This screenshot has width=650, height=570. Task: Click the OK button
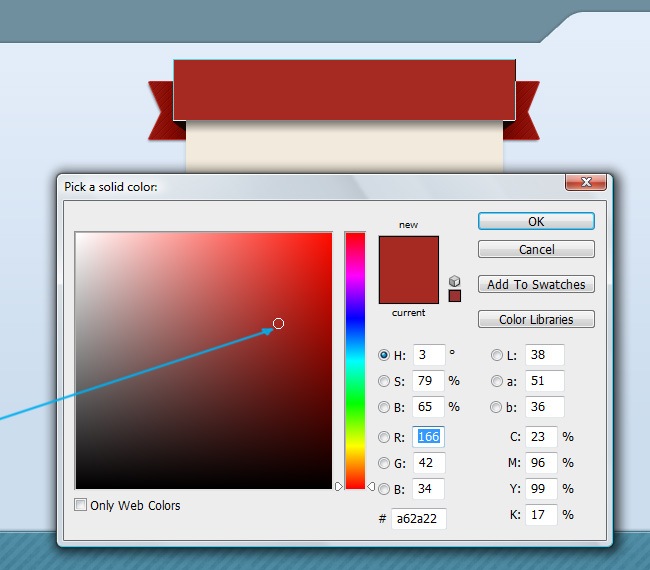536,221
